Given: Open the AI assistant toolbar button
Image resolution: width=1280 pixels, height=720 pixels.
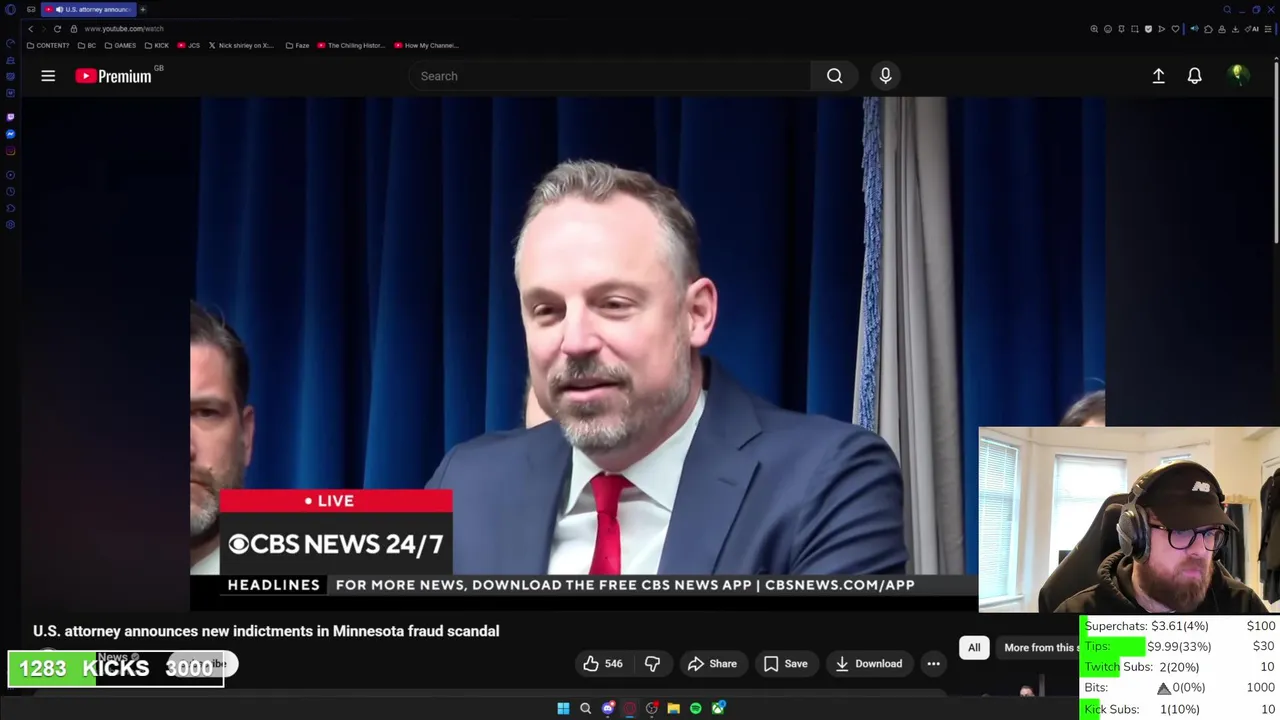Looking at the screenshot, I should pyautogui.click(x=1254, y=29).
